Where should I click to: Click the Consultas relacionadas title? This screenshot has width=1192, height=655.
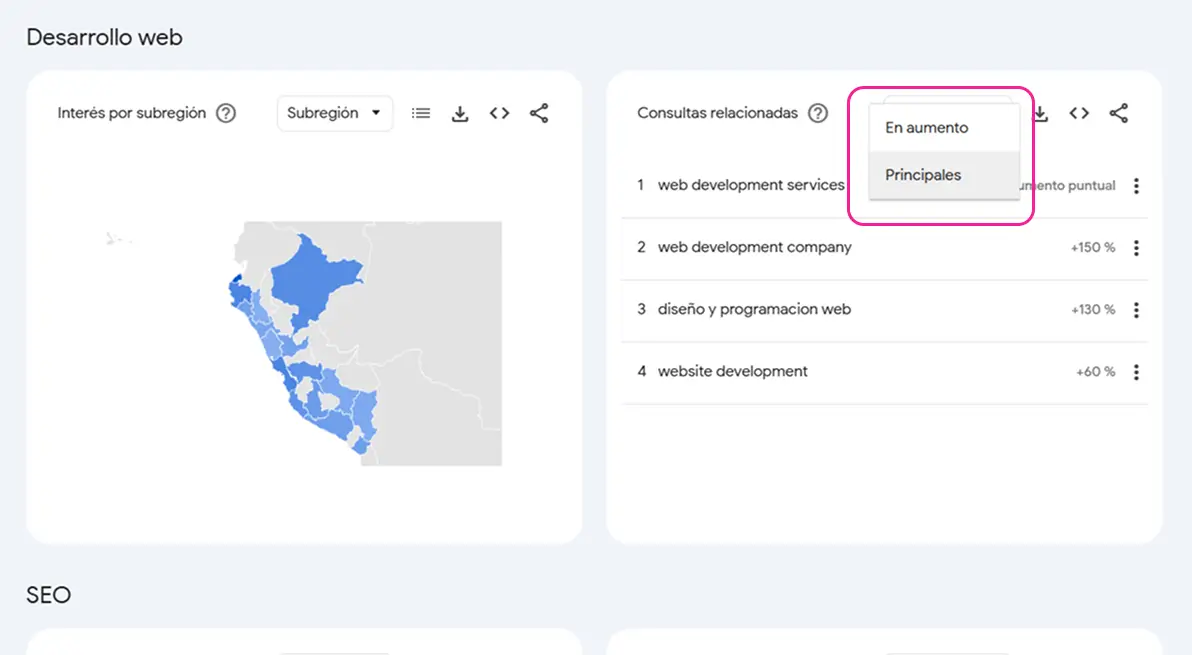coord(718,113)
